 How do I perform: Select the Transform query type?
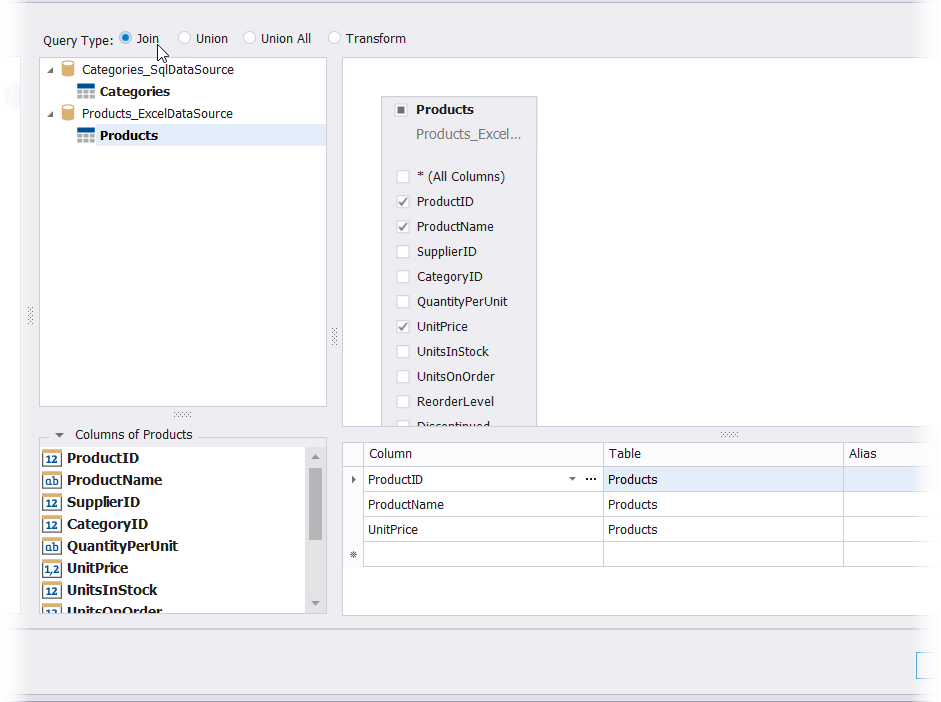pos(335,39)
